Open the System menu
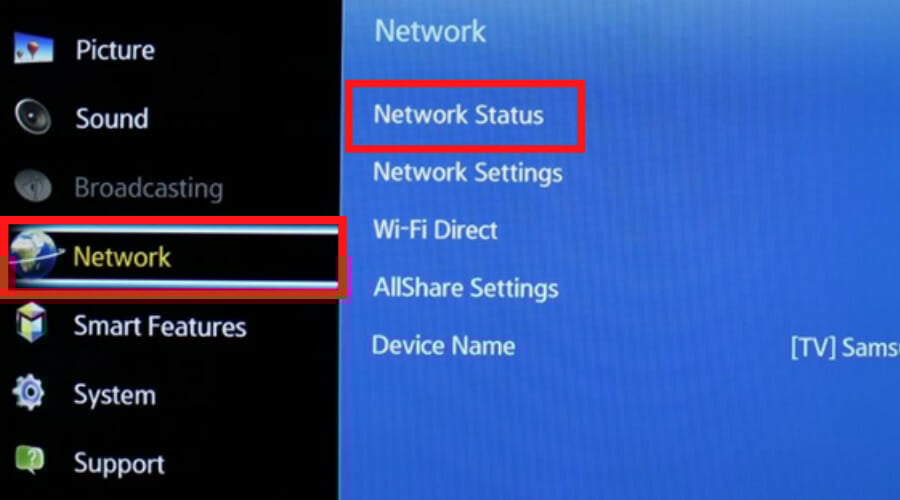Screen dimensions: 900x500 (x=115, y=396)
